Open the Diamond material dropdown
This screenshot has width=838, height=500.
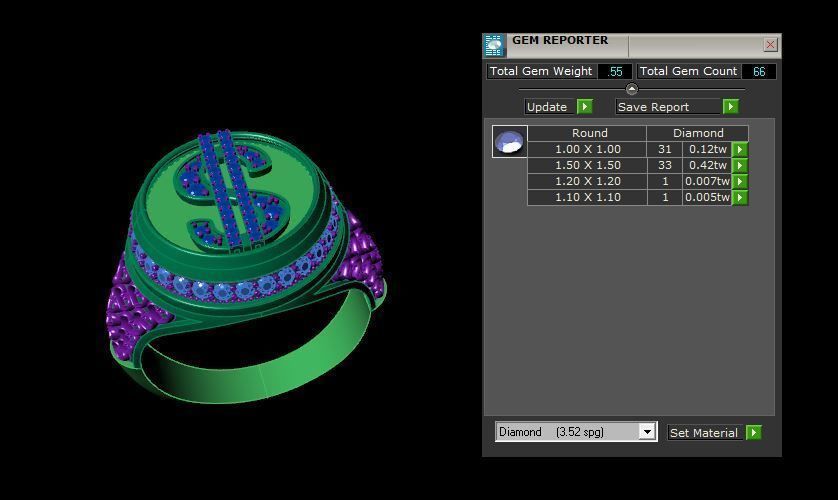(x=647, y=432)
